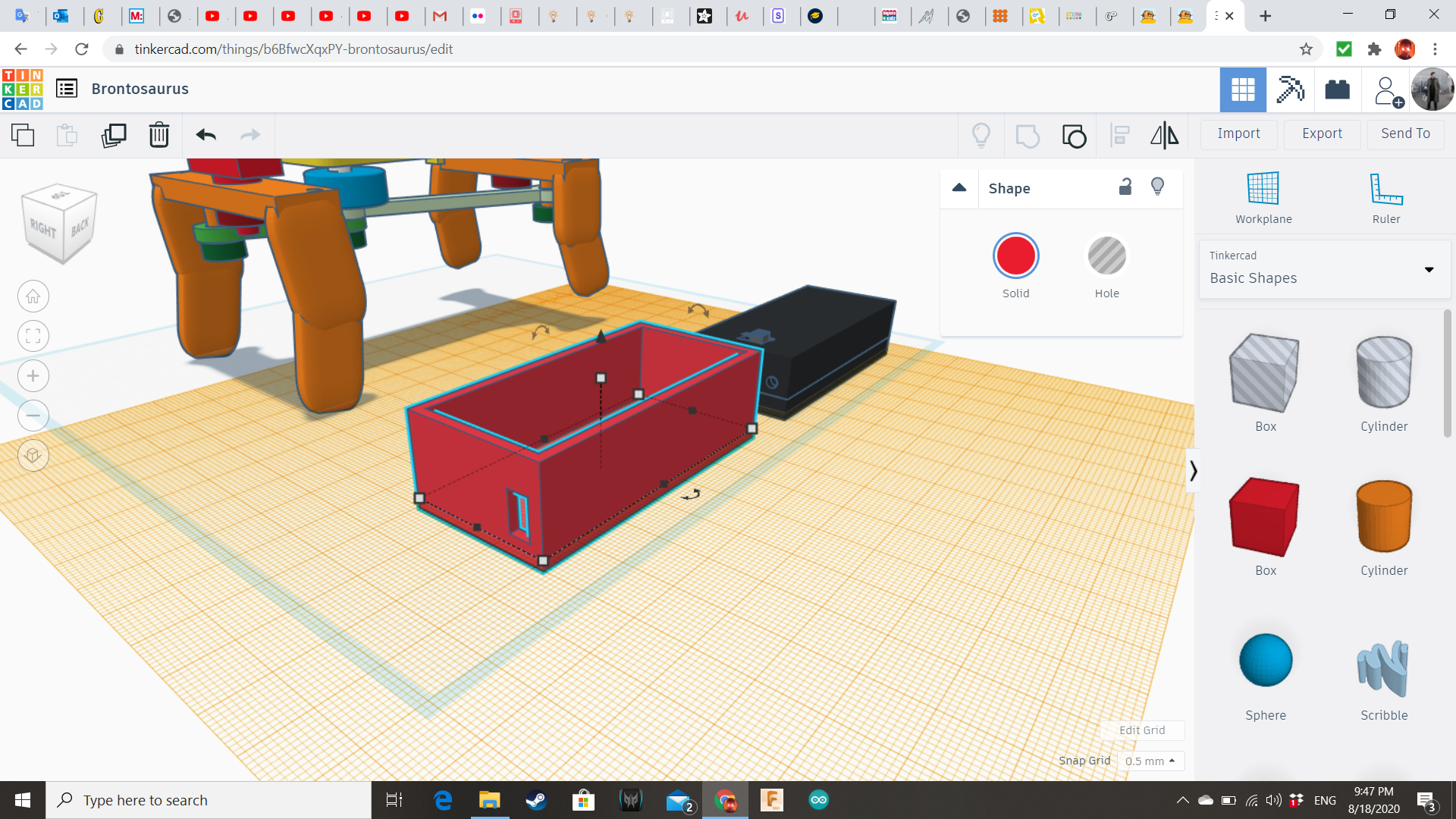Click the Edit Grid button
Image resolution: width=1456 pixels, height=819 pixels.
[x=1141, y=730]
